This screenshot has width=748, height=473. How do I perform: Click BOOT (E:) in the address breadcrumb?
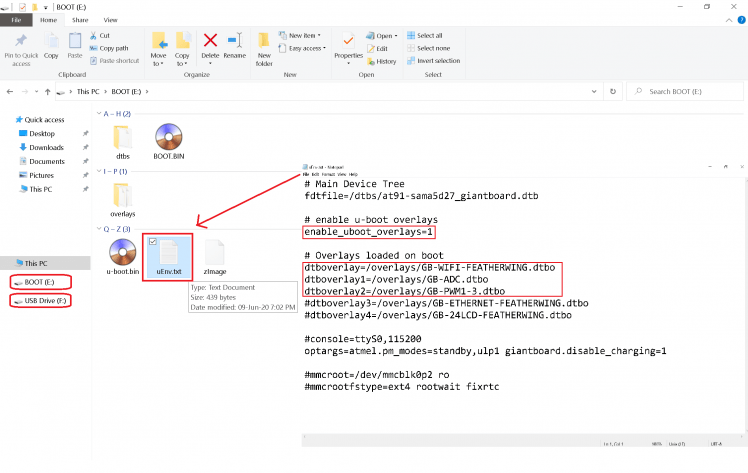pyautogui.click(x=126, y=92)
